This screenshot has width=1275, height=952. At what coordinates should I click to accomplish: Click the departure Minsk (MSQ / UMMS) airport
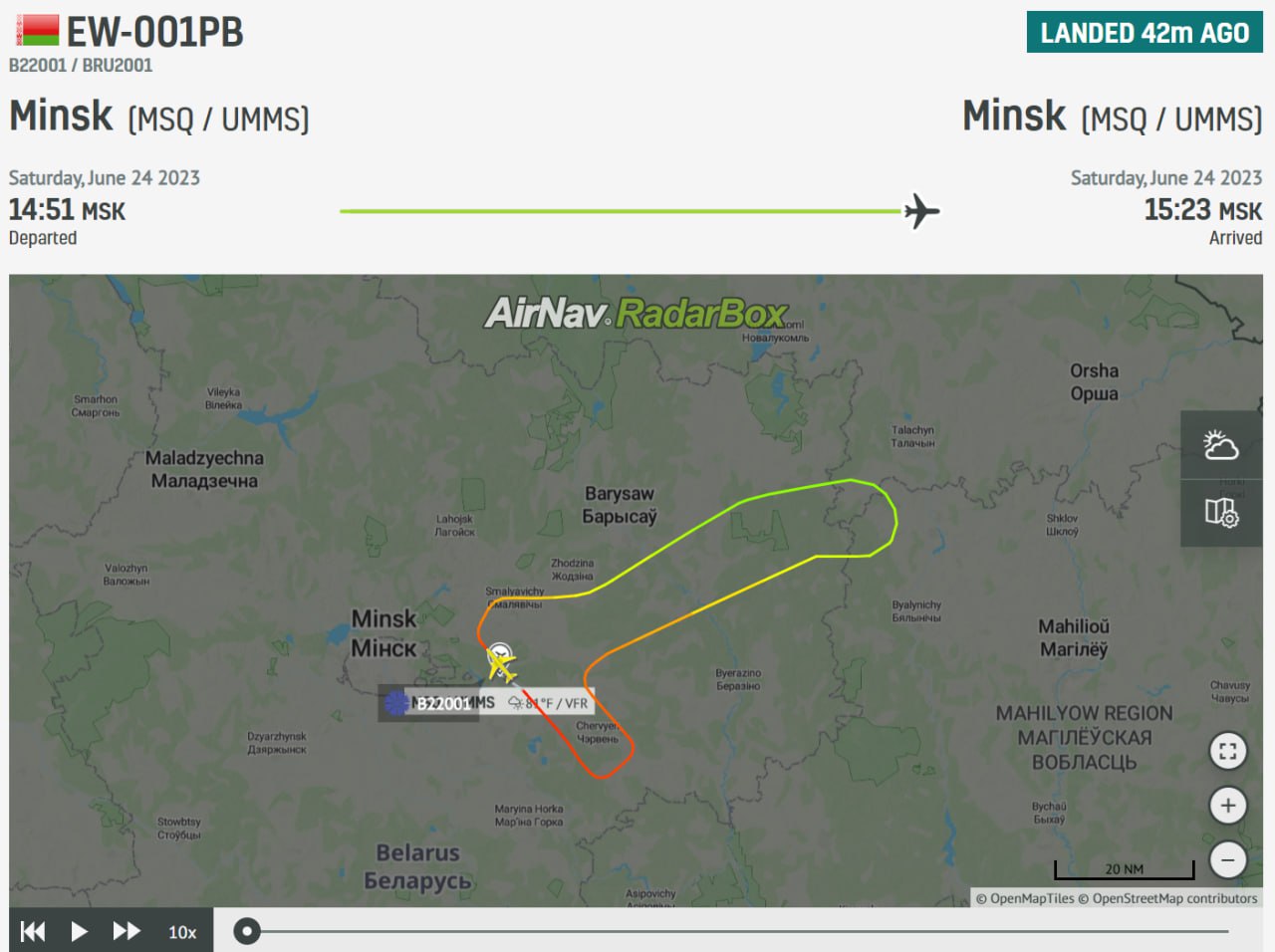coord(159,117)
